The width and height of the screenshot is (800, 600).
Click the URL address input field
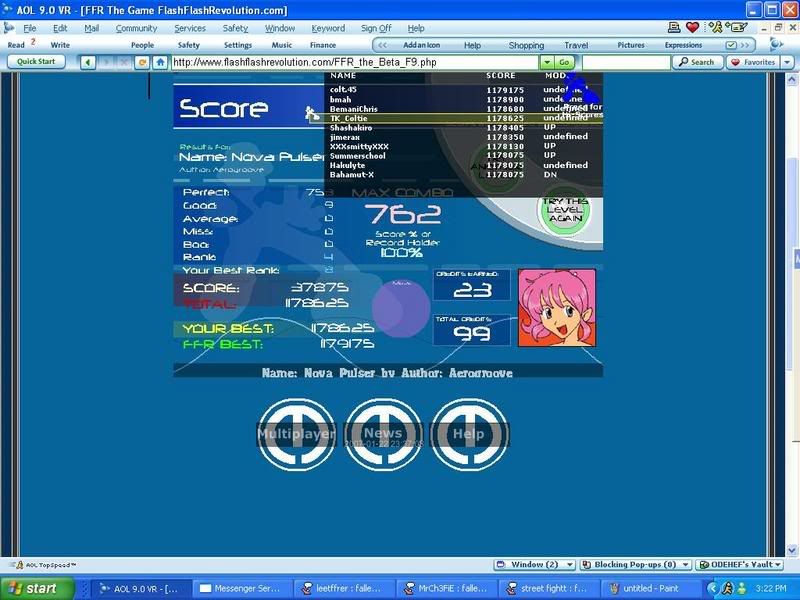coord(355,62)
